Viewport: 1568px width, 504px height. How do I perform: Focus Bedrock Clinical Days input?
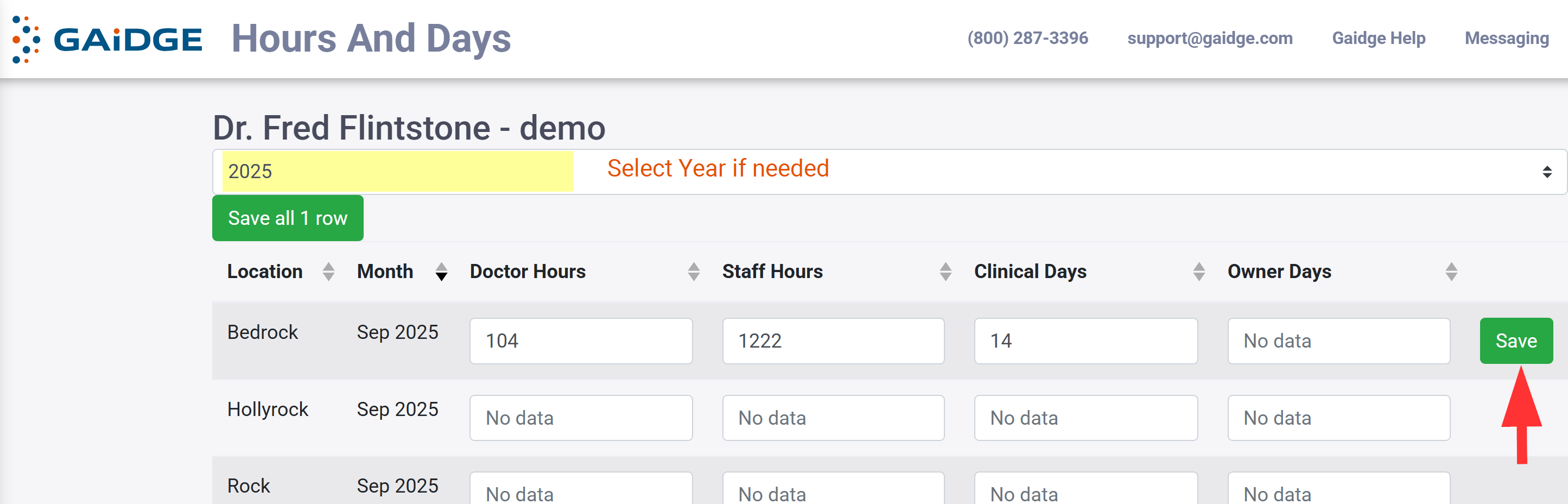(x=1085, y=341)
